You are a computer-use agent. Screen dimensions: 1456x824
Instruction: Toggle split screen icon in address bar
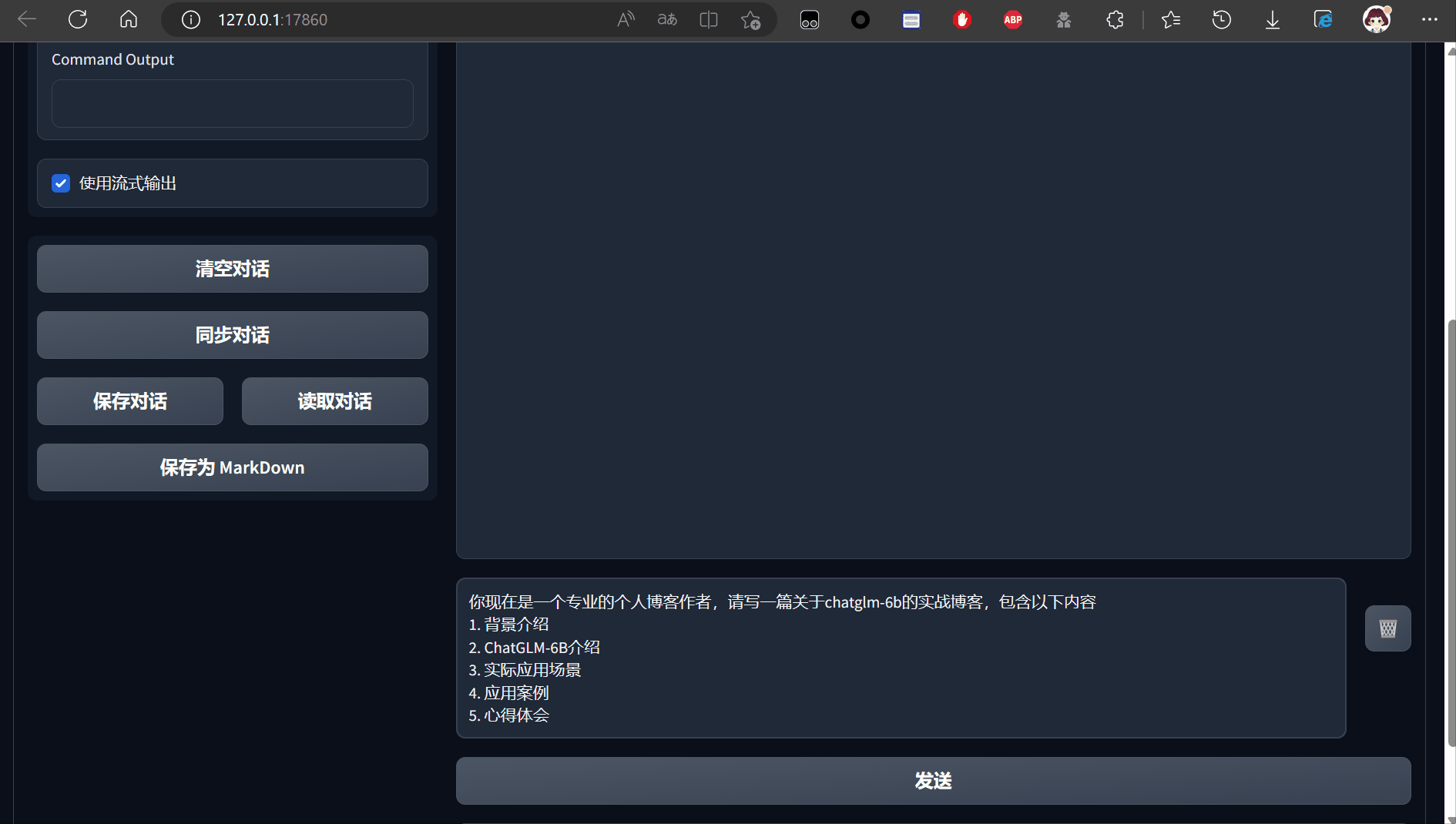click(709, 19)
